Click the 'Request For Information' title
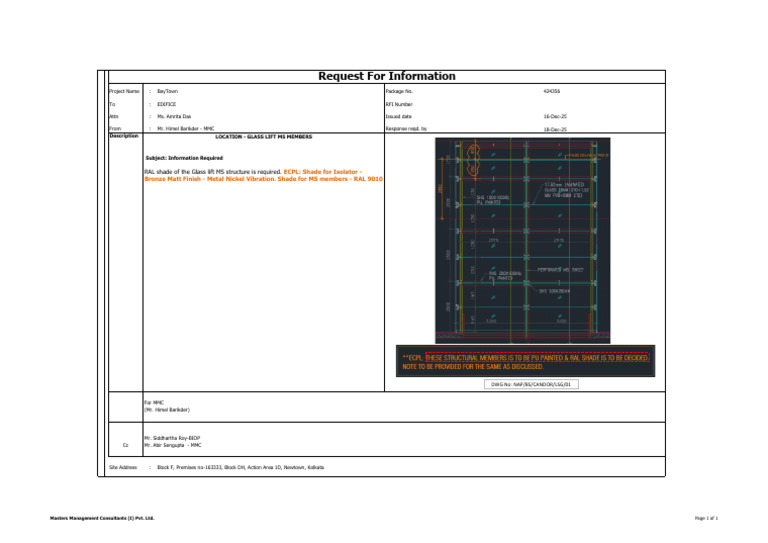The image size is (768, 543). (x=386, y=76)
